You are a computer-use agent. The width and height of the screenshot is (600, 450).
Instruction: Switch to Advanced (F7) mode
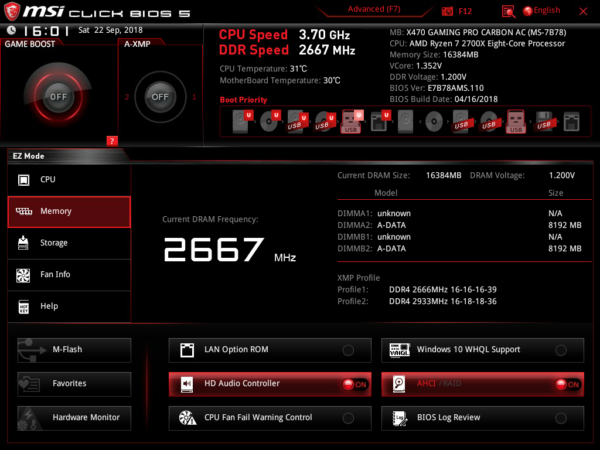pos(374,9)
